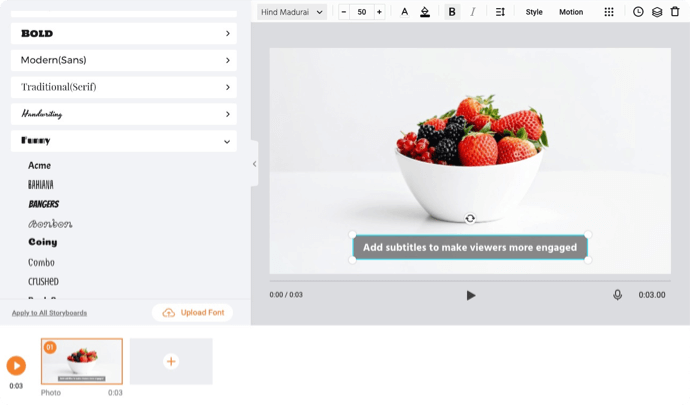Open the Hind Madurai font dropdown
Viewport: 690px width, 405px height.
click(292, 12)
